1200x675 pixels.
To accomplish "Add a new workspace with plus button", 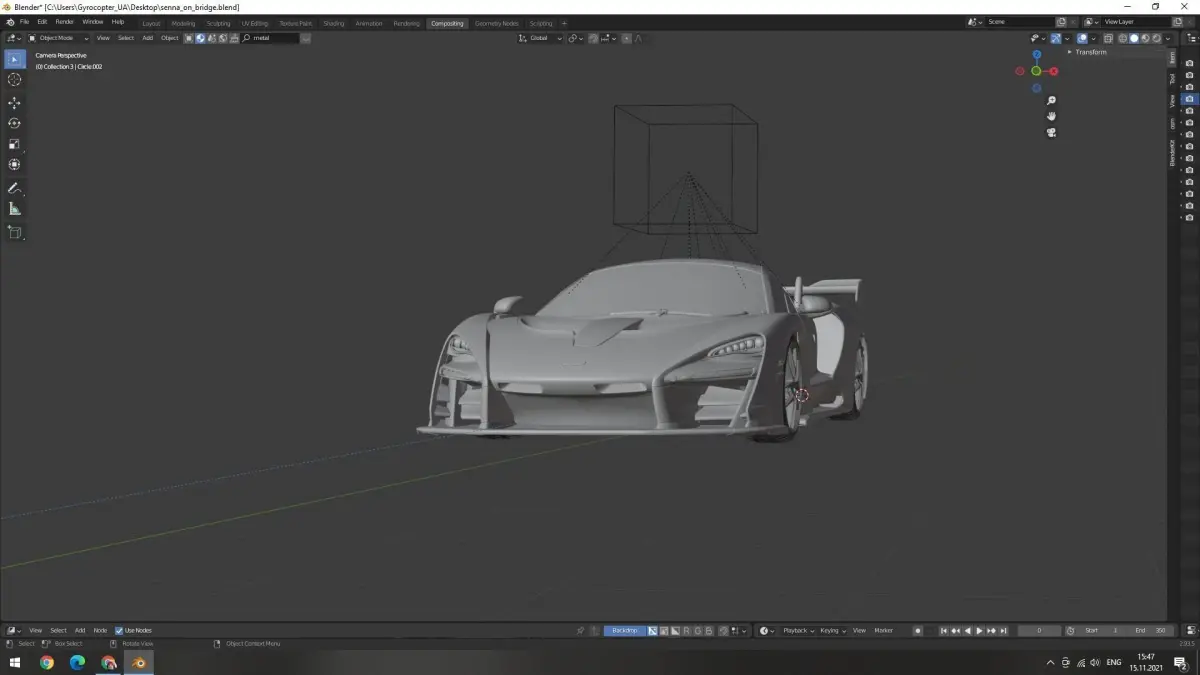I will click(564, 23).
